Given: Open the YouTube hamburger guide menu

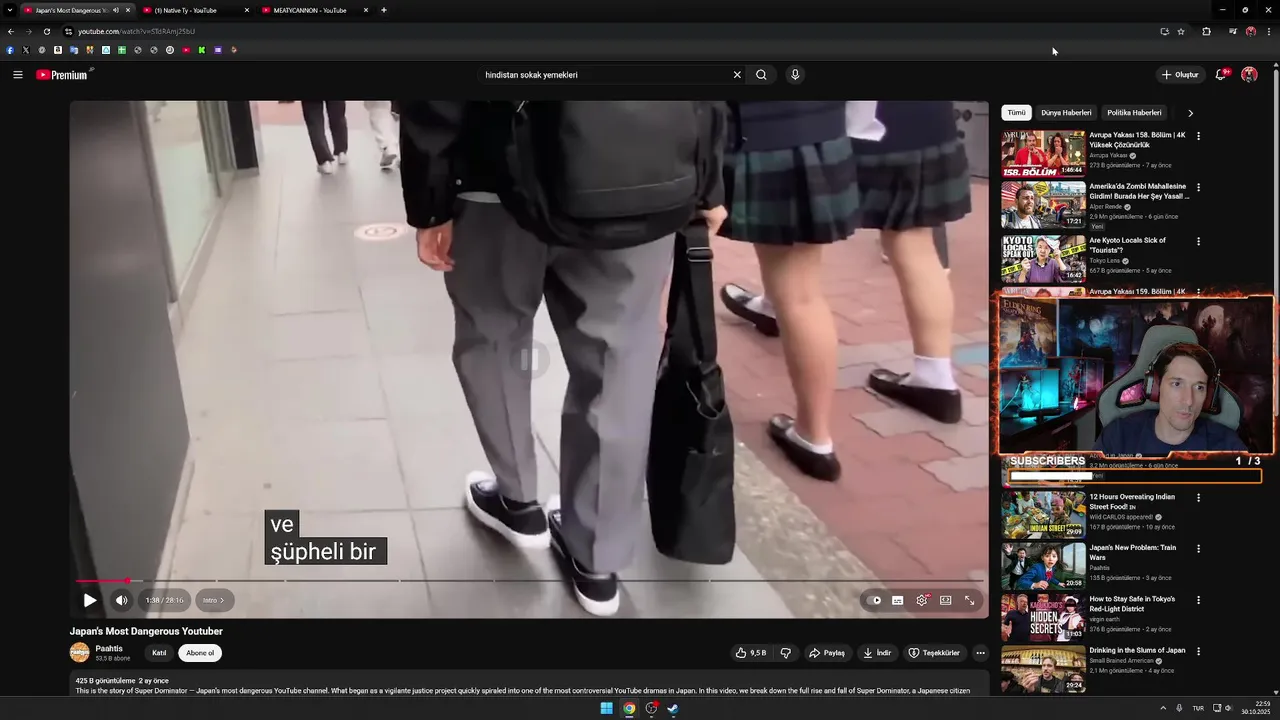Looking at the screenshot, I should click(17, 75).
